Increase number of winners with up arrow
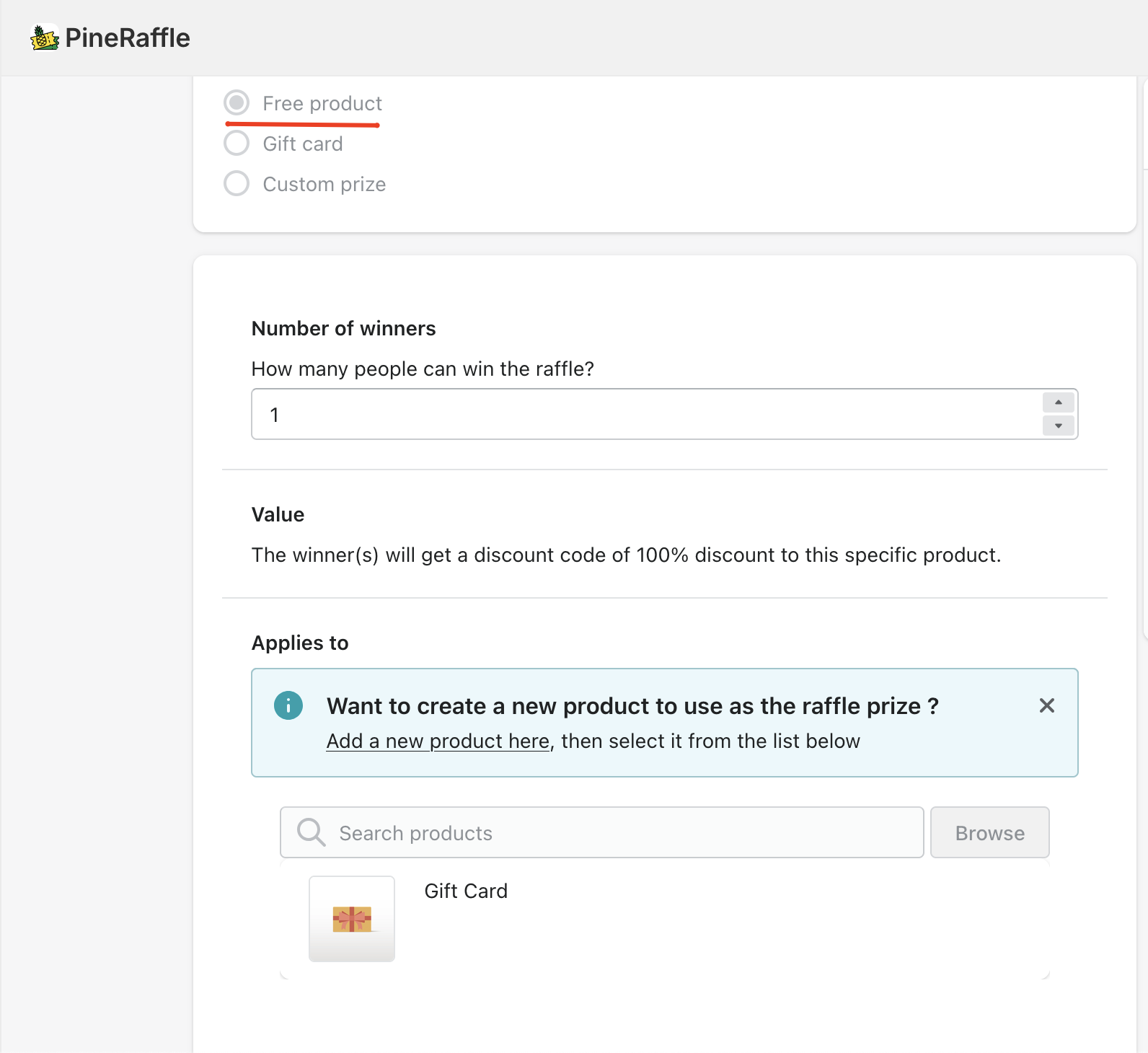The height and width of the screenshot is (1053, 1148). click(1059, 402)
